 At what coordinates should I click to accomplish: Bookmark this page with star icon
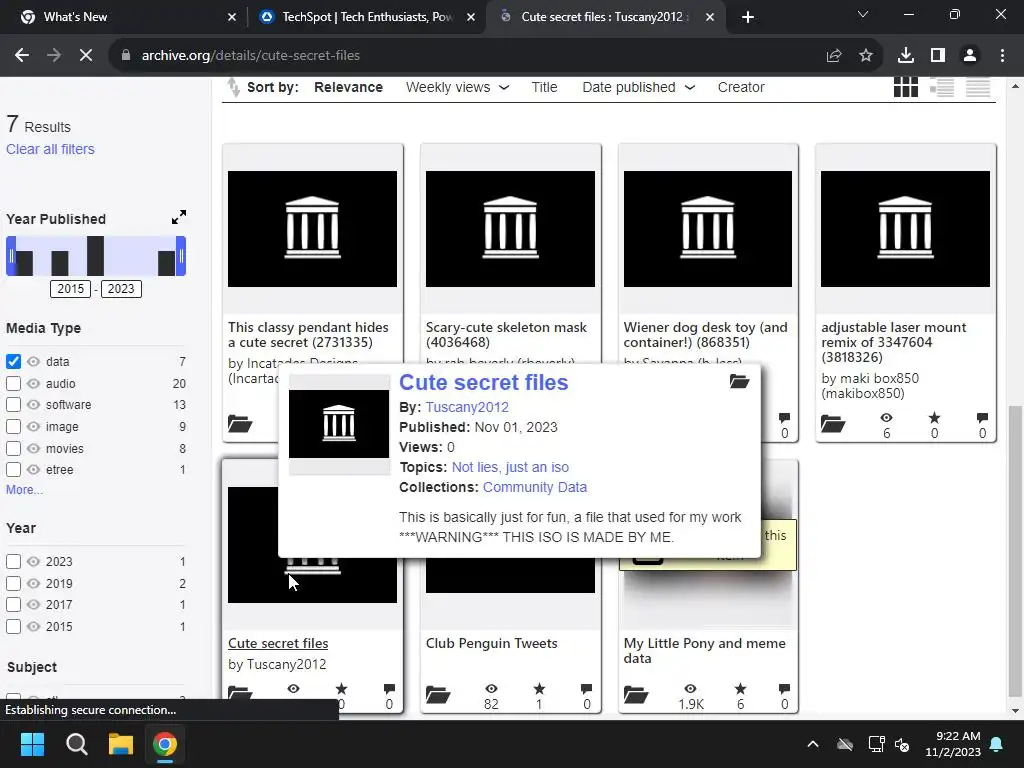[x=866, y=56]
